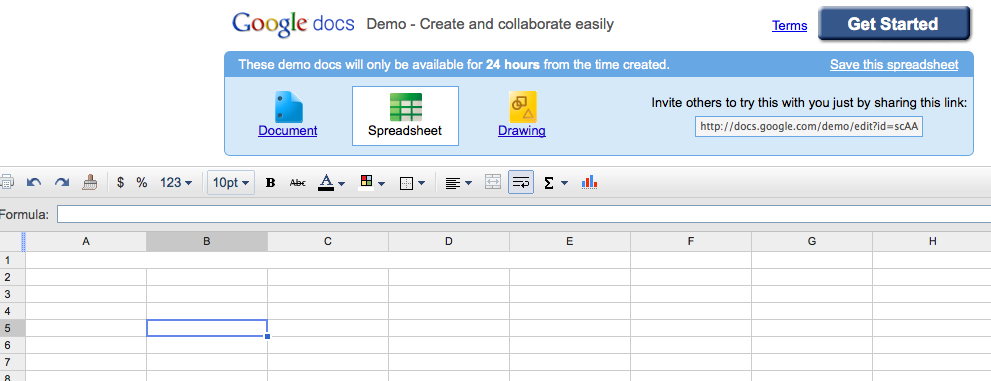Select column F header
The width and height of the screenshot is (991, 381).
click(691, 241)
